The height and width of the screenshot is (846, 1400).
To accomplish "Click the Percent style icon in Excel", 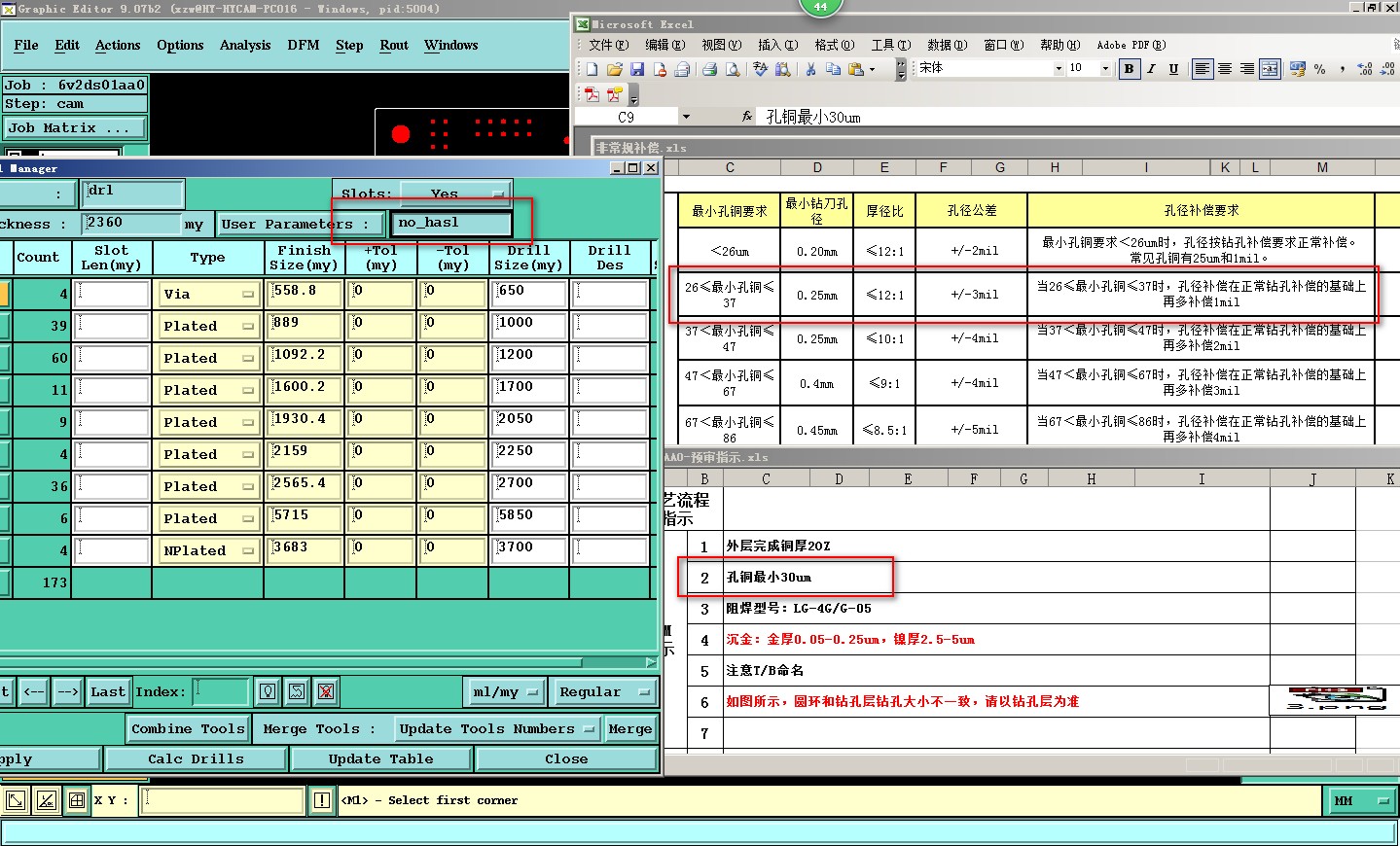I will tap(1319, 69).
